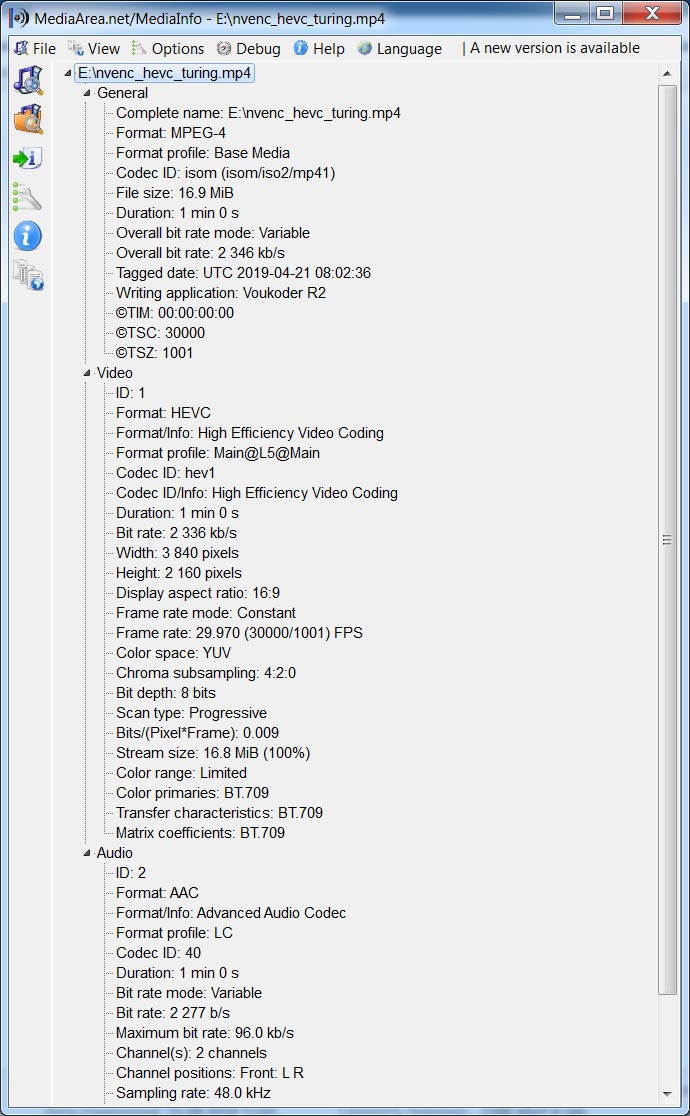This screenshot has height=1116, width=690.
Task: Click the Export sidebar icon with green arrow
Action: point(28,158)
